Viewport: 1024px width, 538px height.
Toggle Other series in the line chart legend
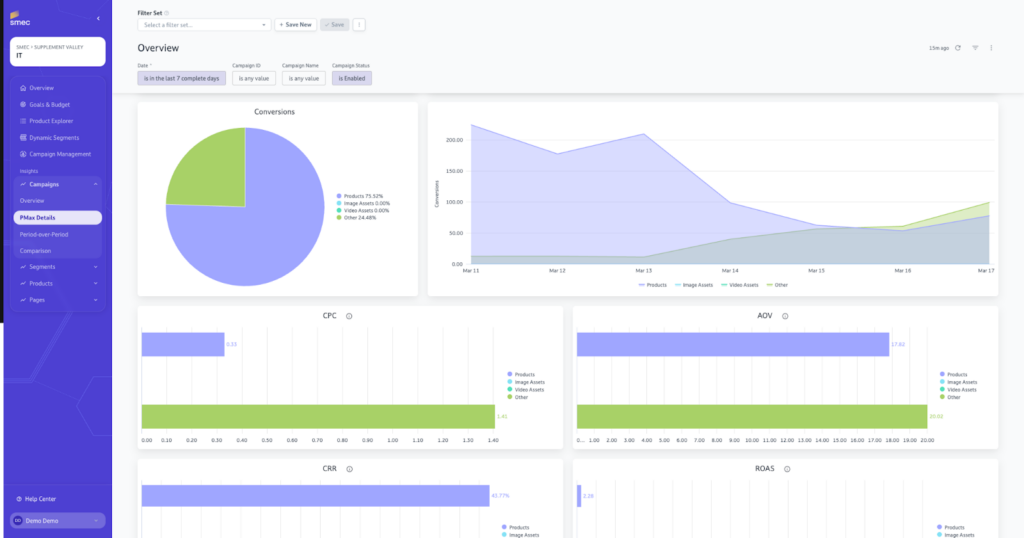coord(776,285)
